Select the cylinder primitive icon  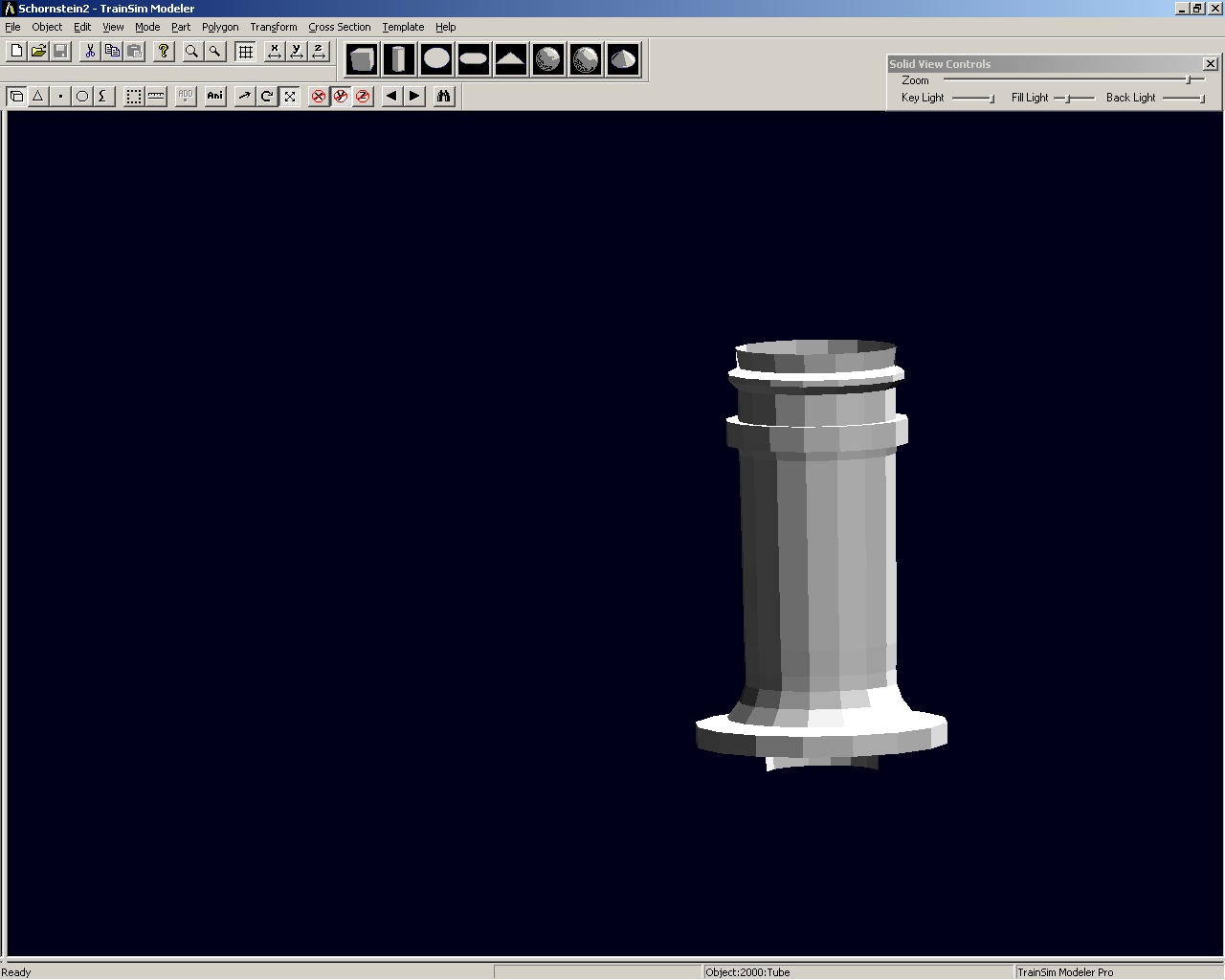(399, 59)
